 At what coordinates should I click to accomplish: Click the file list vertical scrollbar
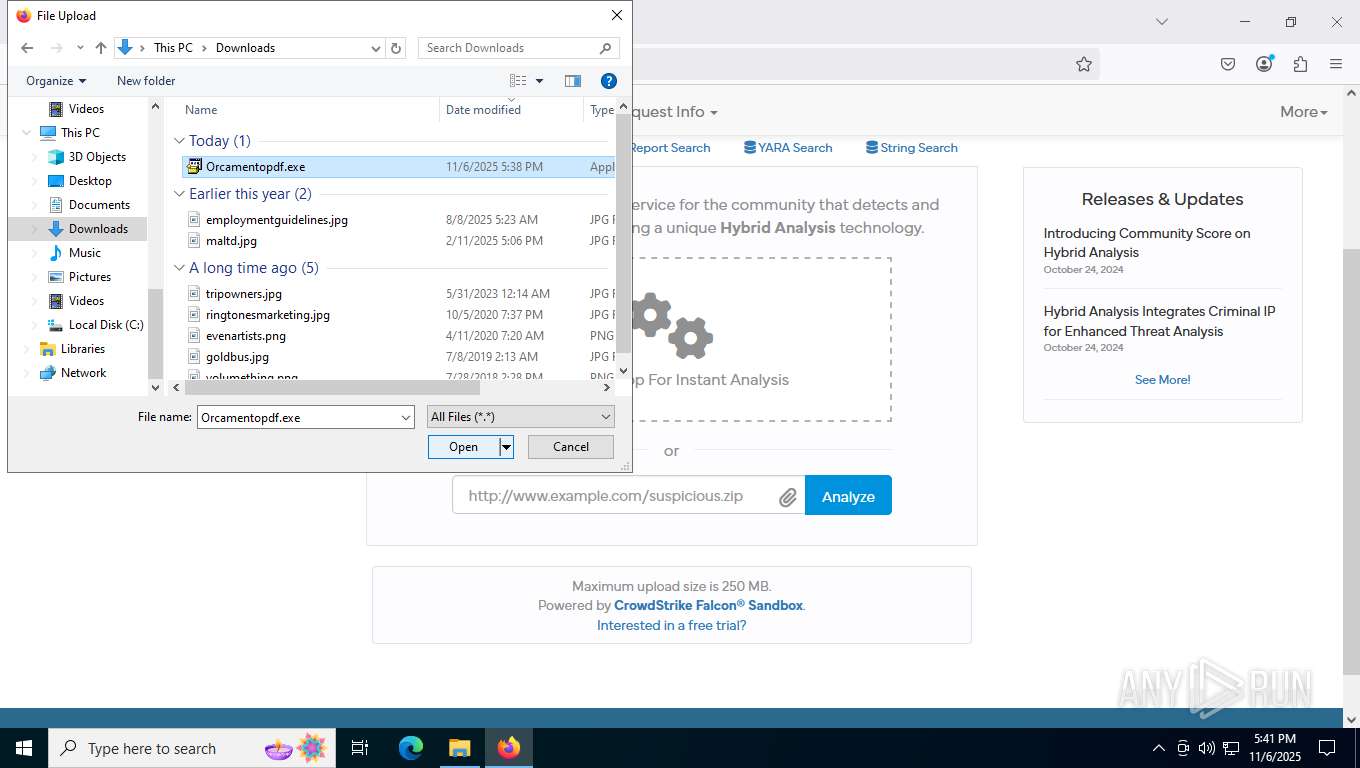coord(623,235)
